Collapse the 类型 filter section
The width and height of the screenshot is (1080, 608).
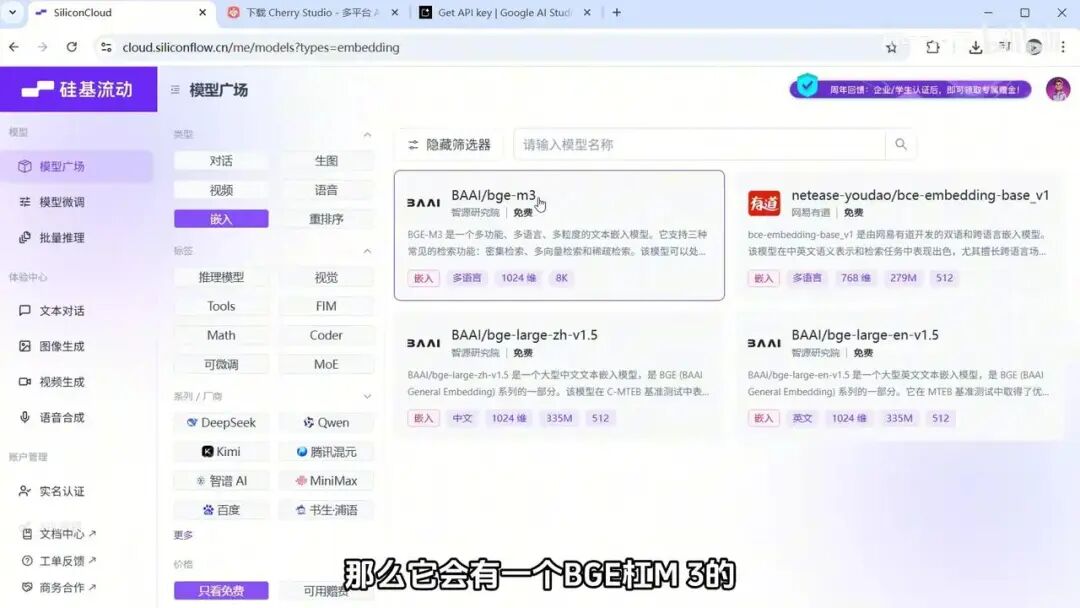point(367,134)
